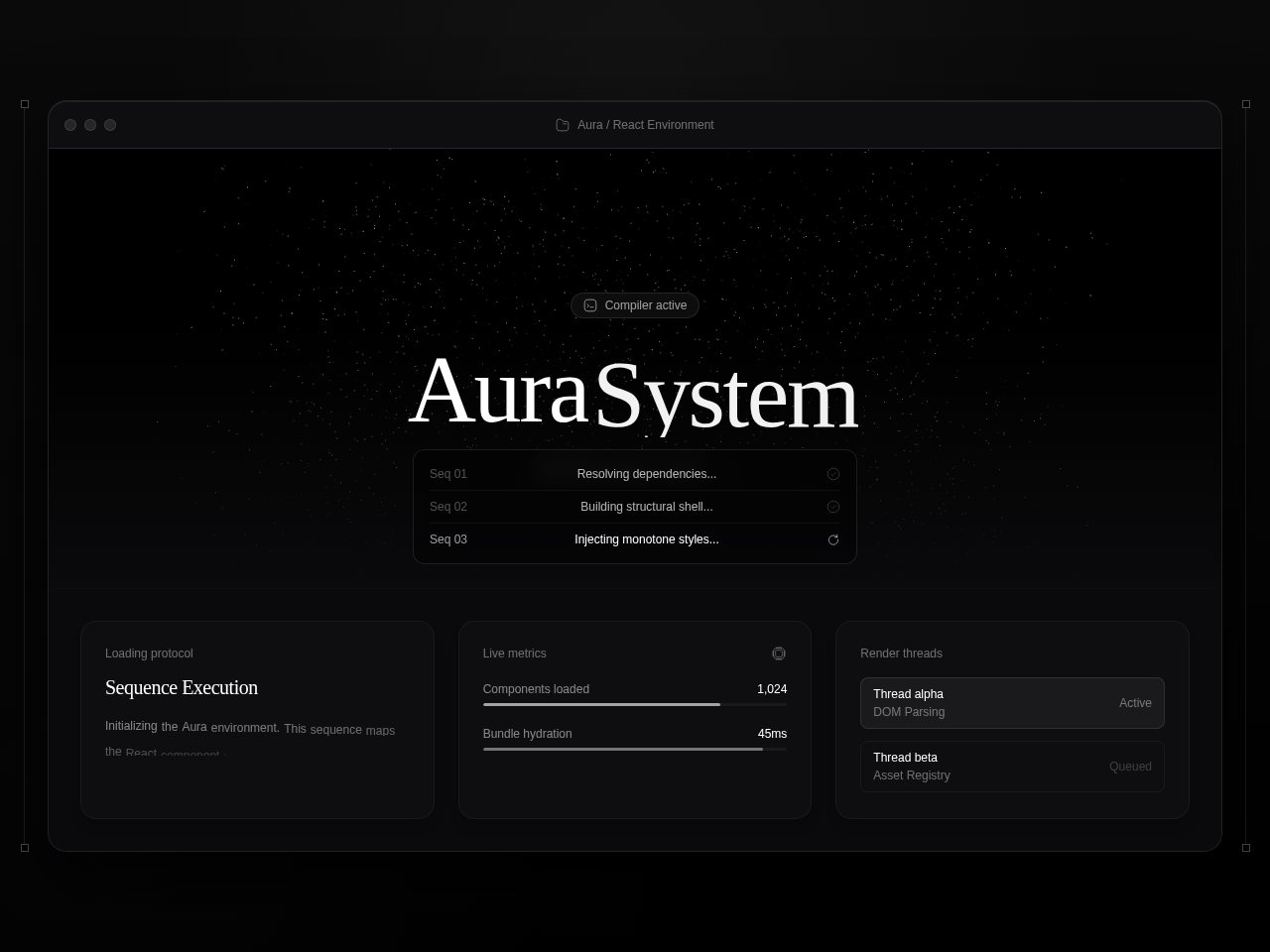Image resolution: width=1270 pixels, height=952 pixels.
Task: Click the terminal icon in Compiler active badge
Action: pos(590,305)
